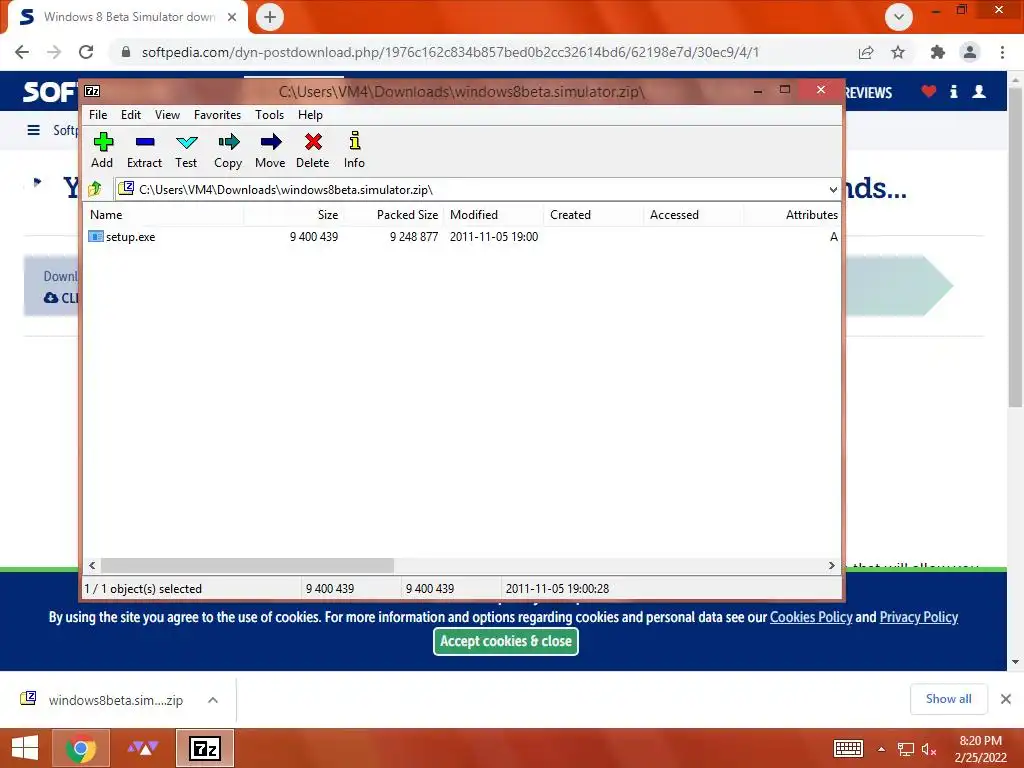Click the Softpedia user account icon
1024x768 pixels.
[x=979, y=91]
